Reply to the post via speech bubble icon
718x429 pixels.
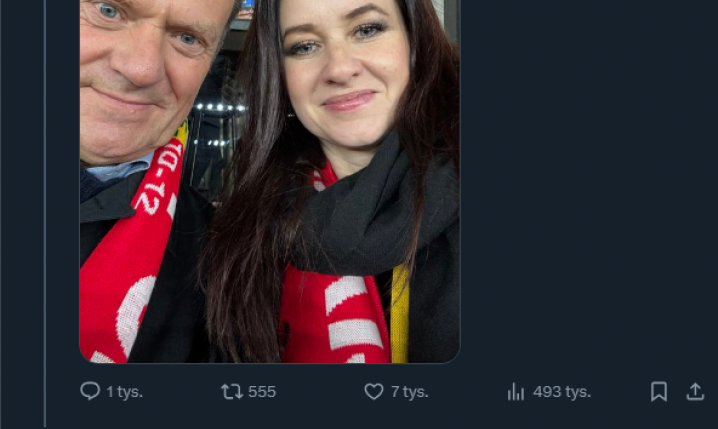point(90,392)
